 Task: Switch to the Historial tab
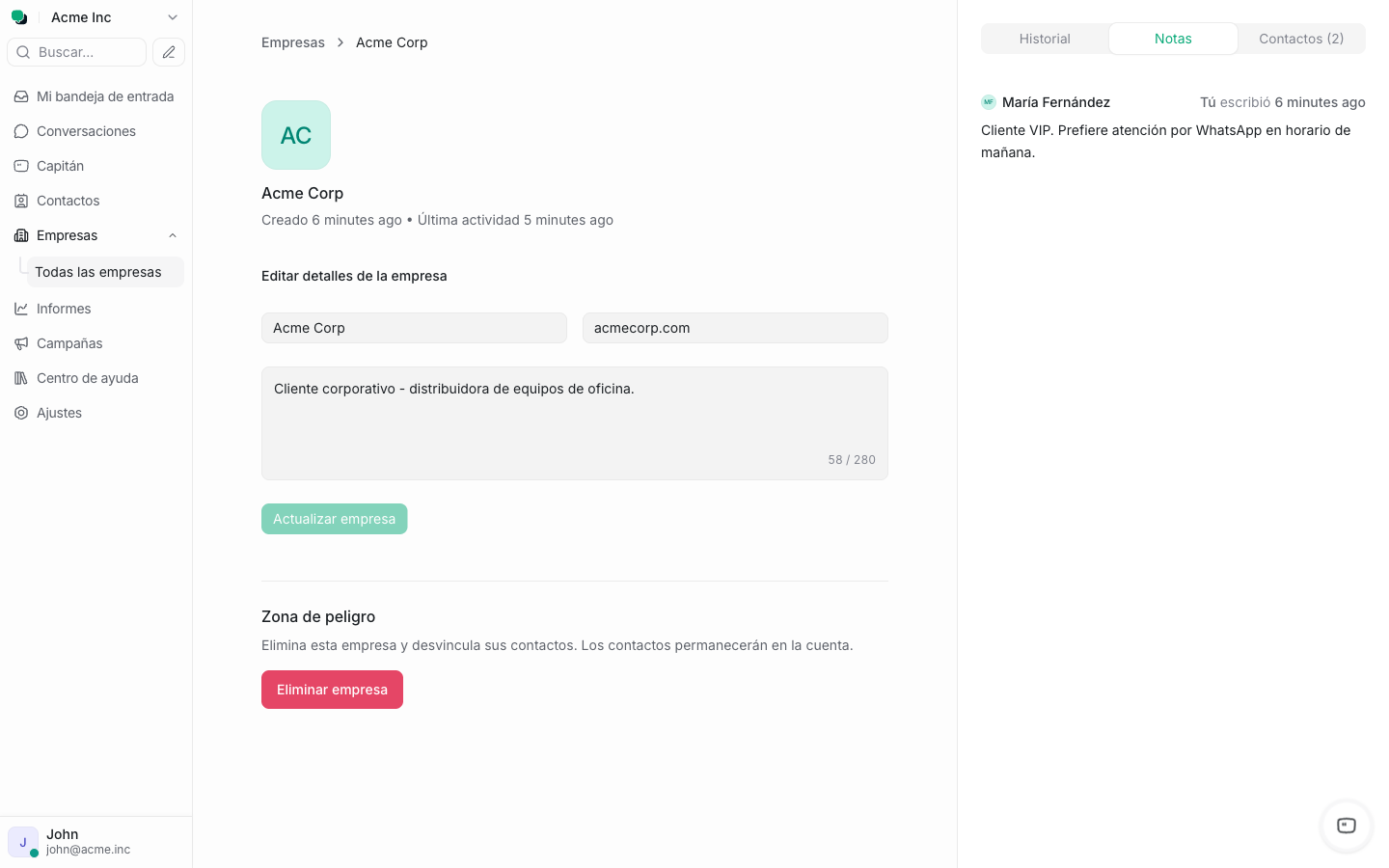[x=1045, y=39]
